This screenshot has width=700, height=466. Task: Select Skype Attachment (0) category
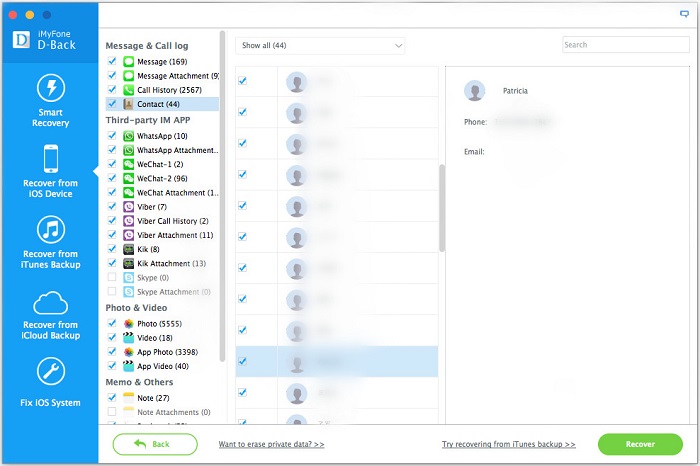coord(174,292)
